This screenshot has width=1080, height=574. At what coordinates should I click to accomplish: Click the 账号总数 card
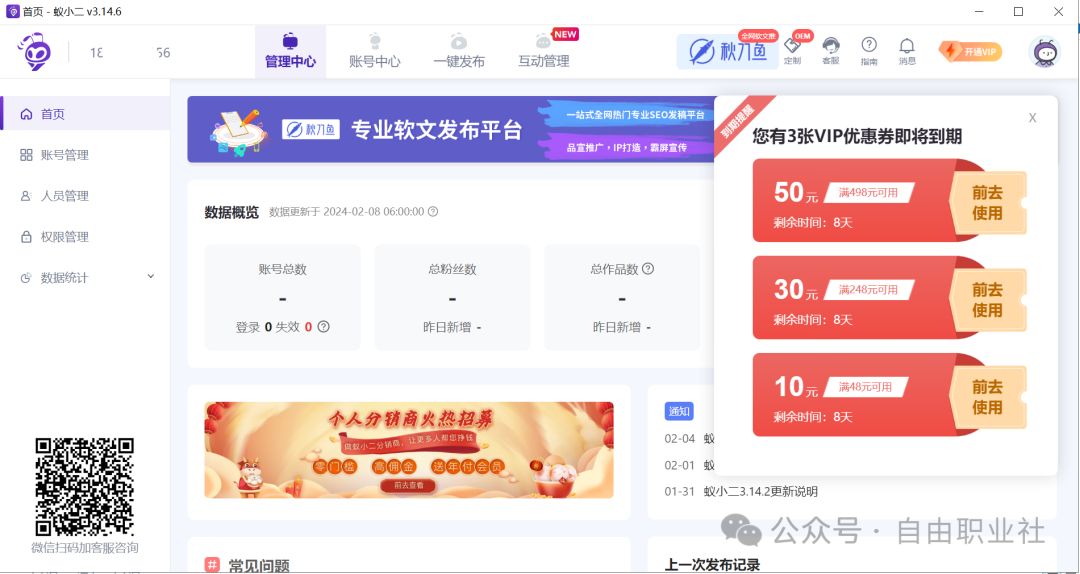click(282, 297)
